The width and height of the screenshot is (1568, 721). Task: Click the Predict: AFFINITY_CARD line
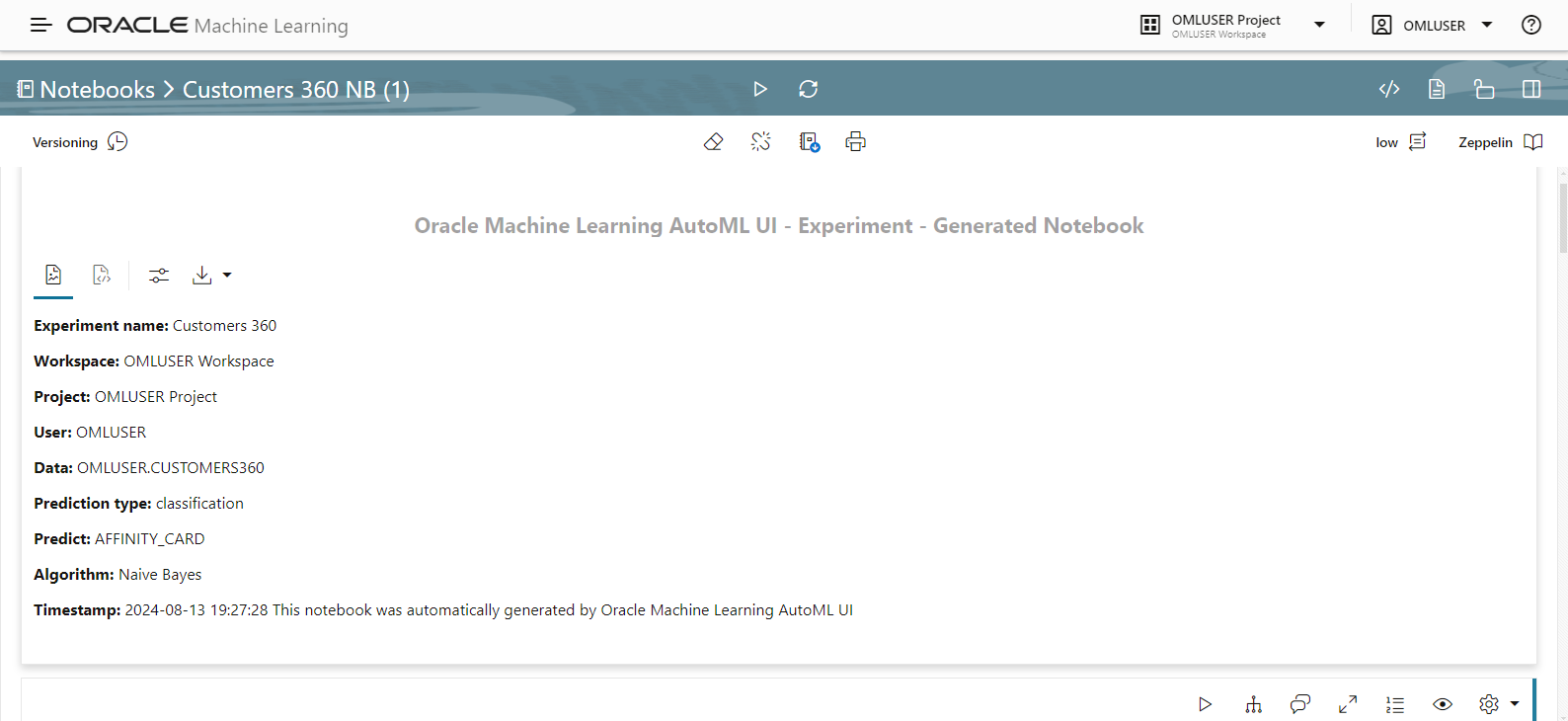119,539
